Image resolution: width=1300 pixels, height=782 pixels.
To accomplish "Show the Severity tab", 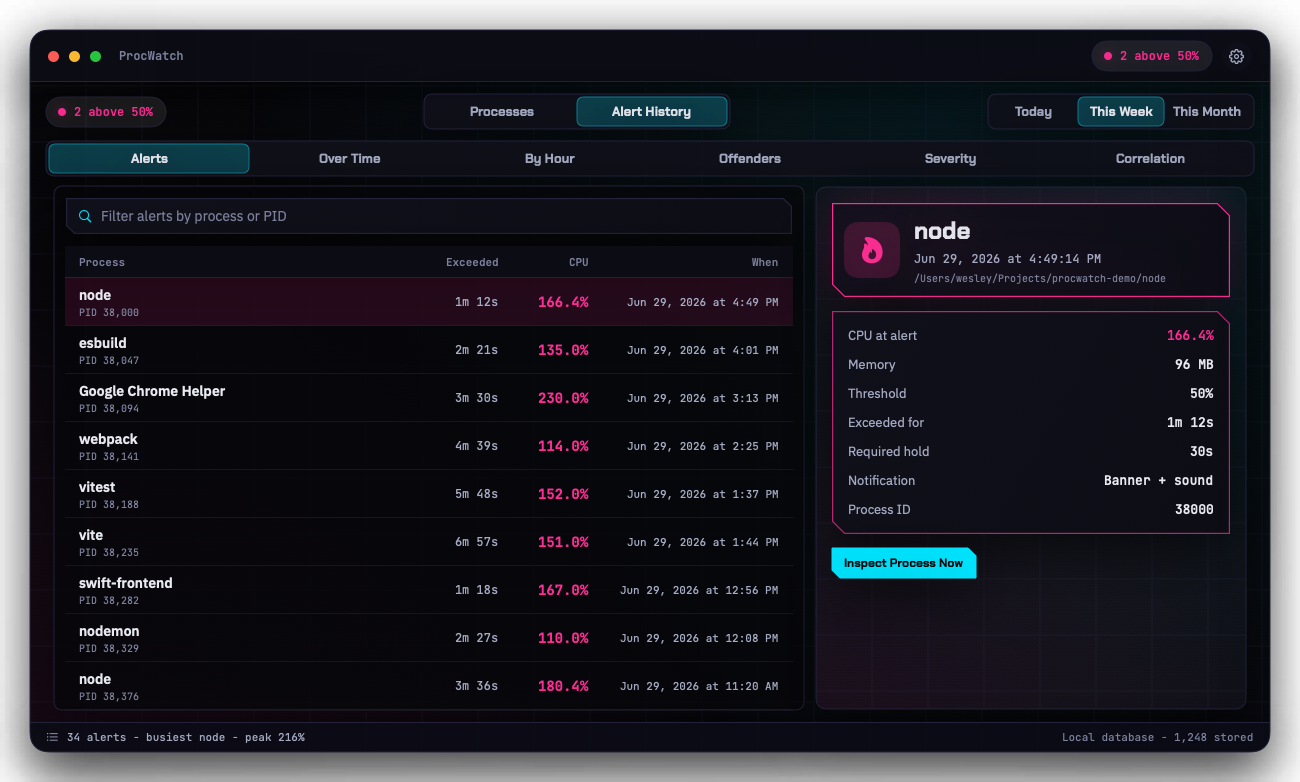I will pyautogui.click(x=950, y=158).
